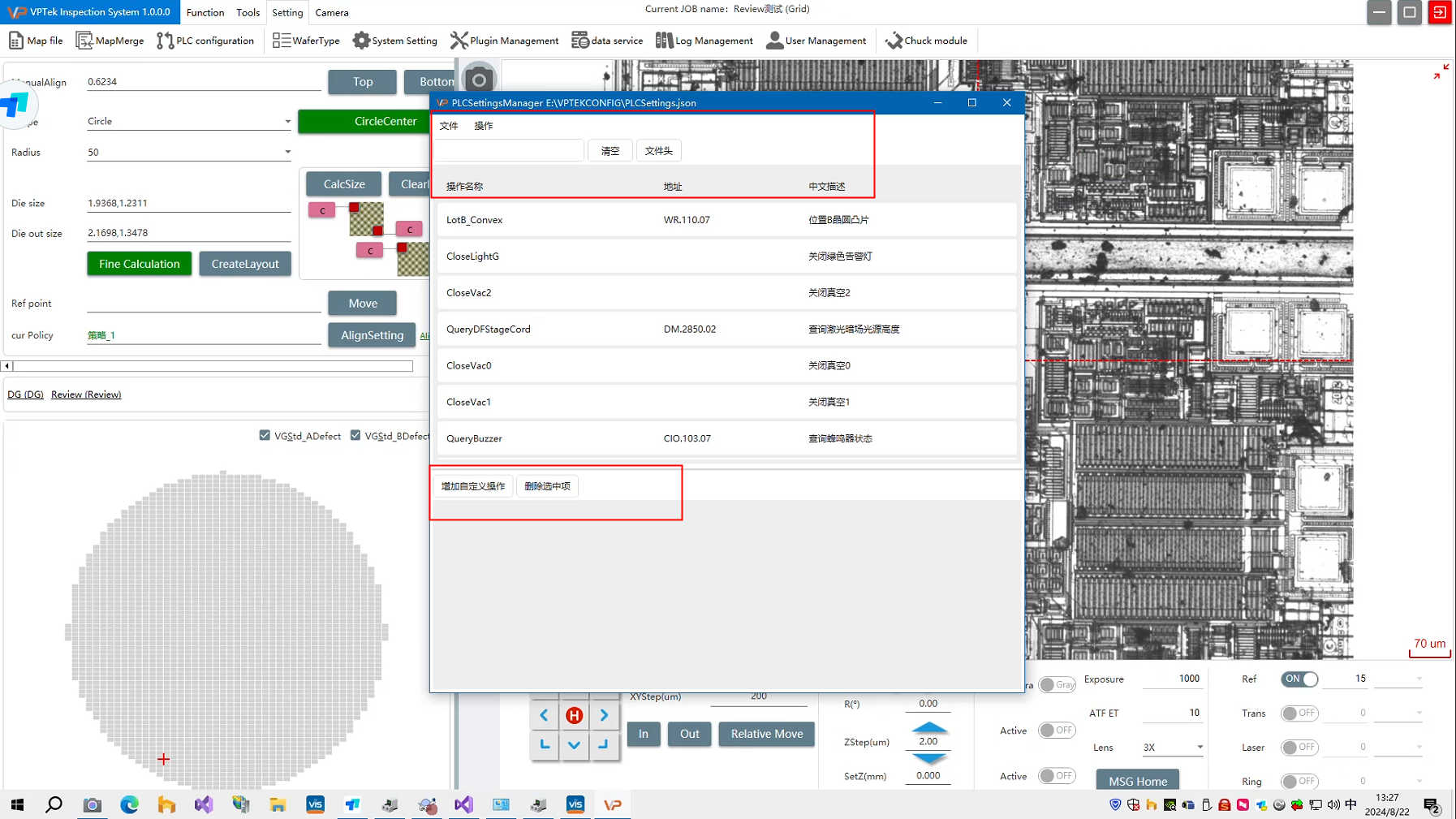
Task: Click the camera capture icon
Action: (479, 80)
